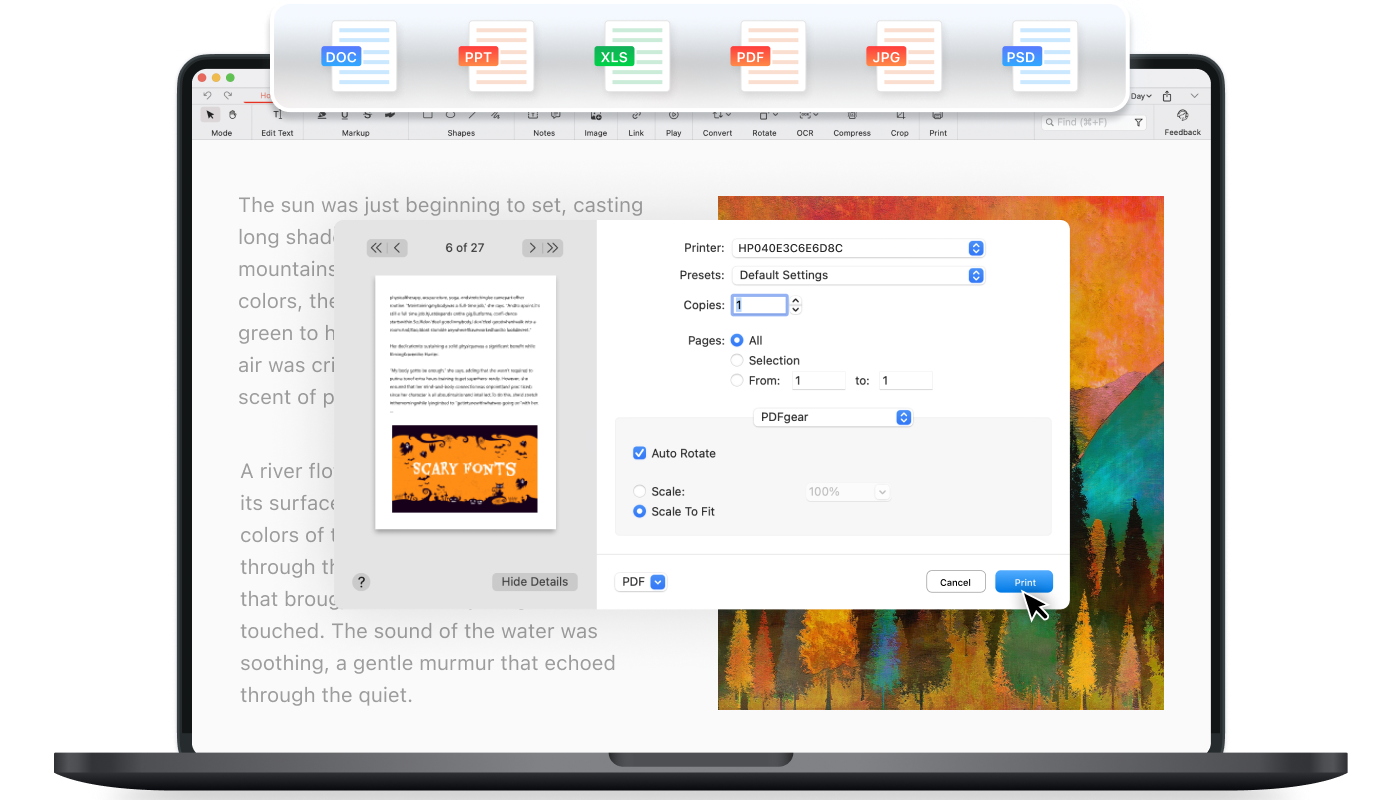This screenshot has width=1400, height=800.
Task: Open the Printer dropdown list
Action: (858, 248)
